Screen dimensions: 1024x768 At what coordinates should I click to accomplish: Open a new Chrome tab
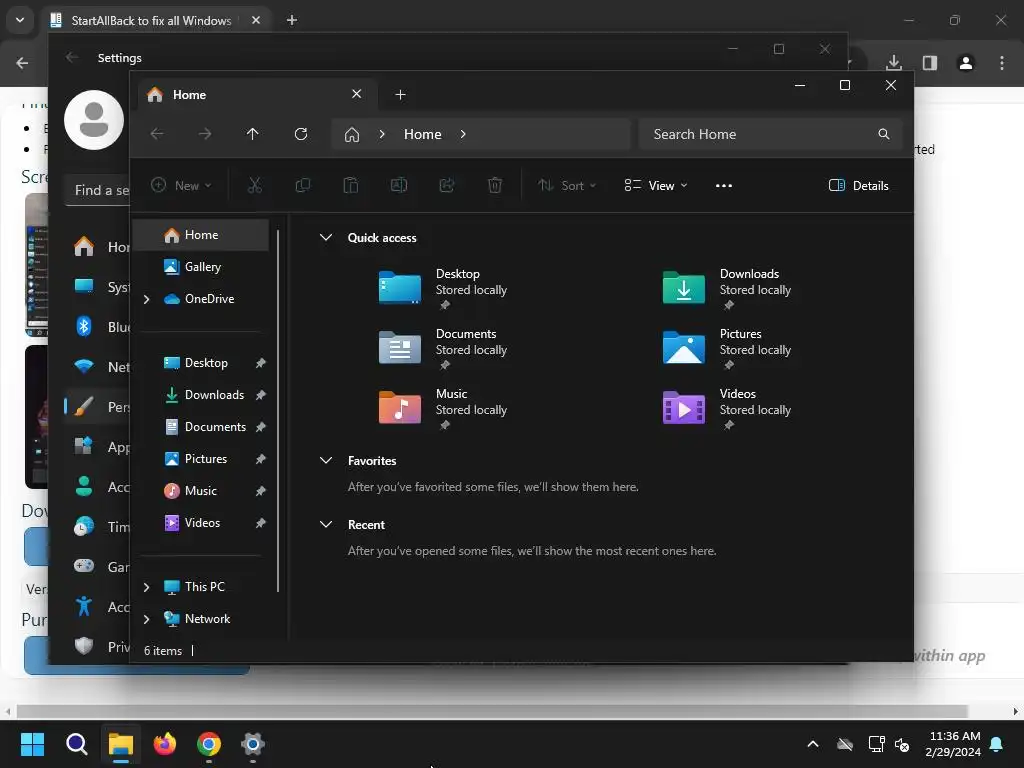pyautogui.click(x=292, y=20)
